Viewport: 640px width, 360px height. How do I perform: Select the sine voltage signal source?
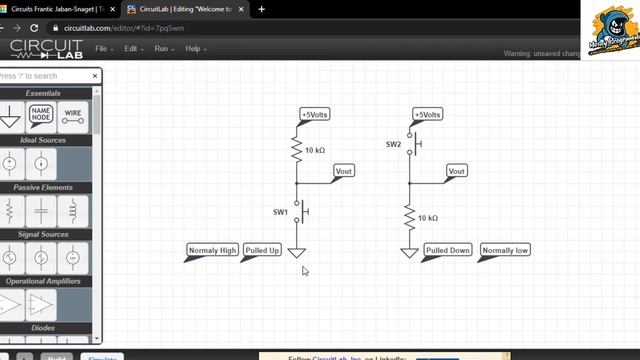[10, 258]
